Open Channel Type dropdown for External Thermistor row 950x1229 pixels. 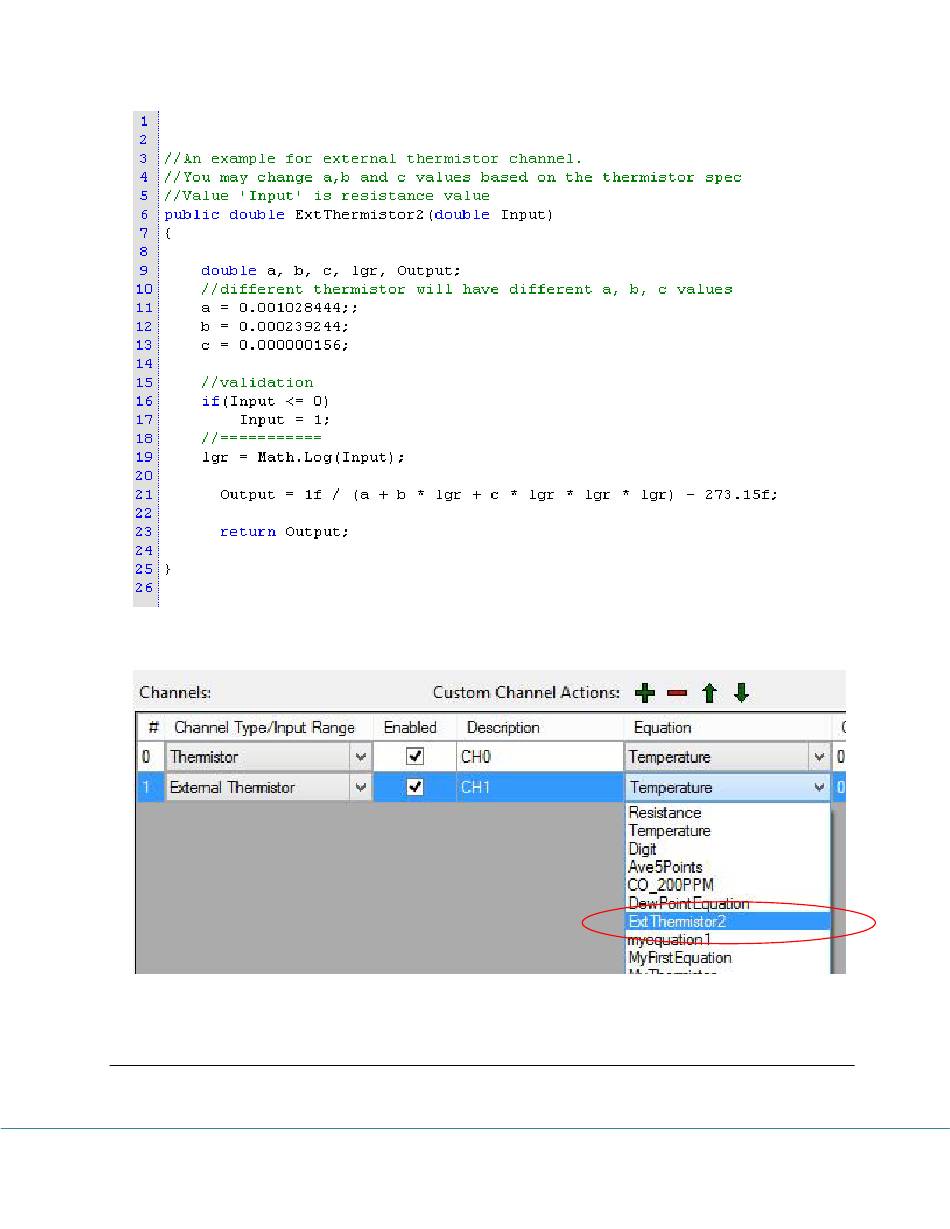point(360,787)
